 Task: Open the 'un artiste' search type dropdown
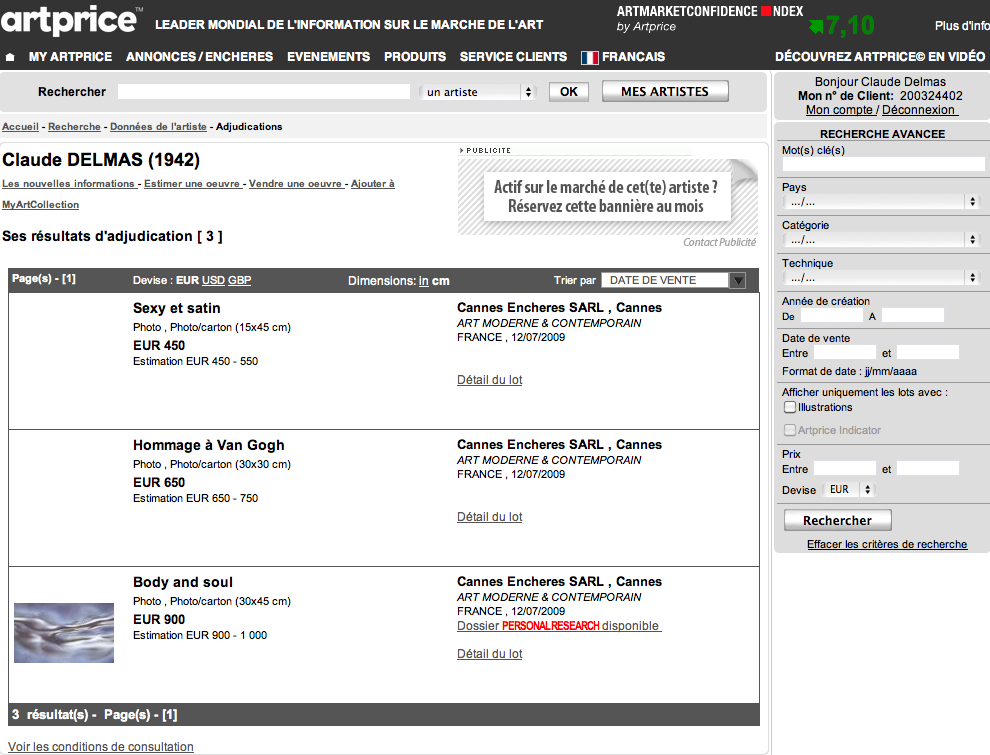[x=478, y=92]
